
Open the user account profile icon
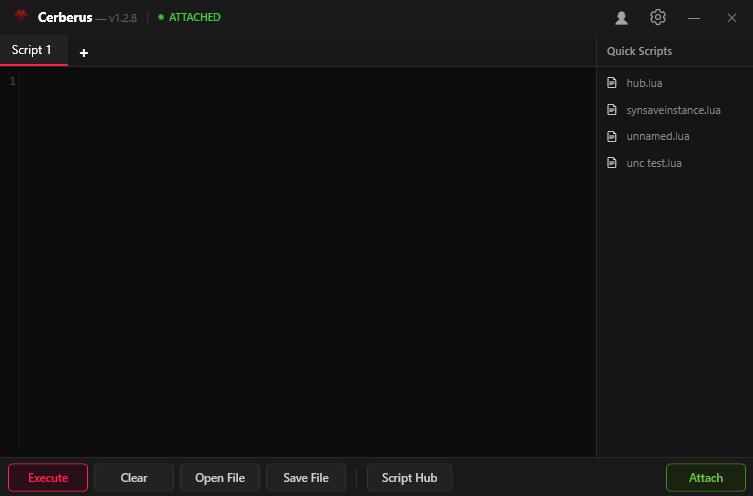coord(621,18)
